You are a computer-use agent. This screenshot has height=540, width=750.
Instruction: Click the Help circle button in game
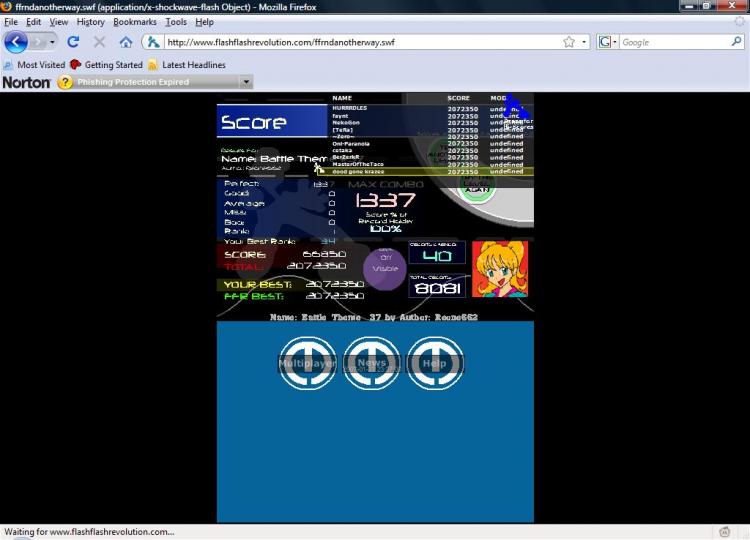[x=434, y=364]
